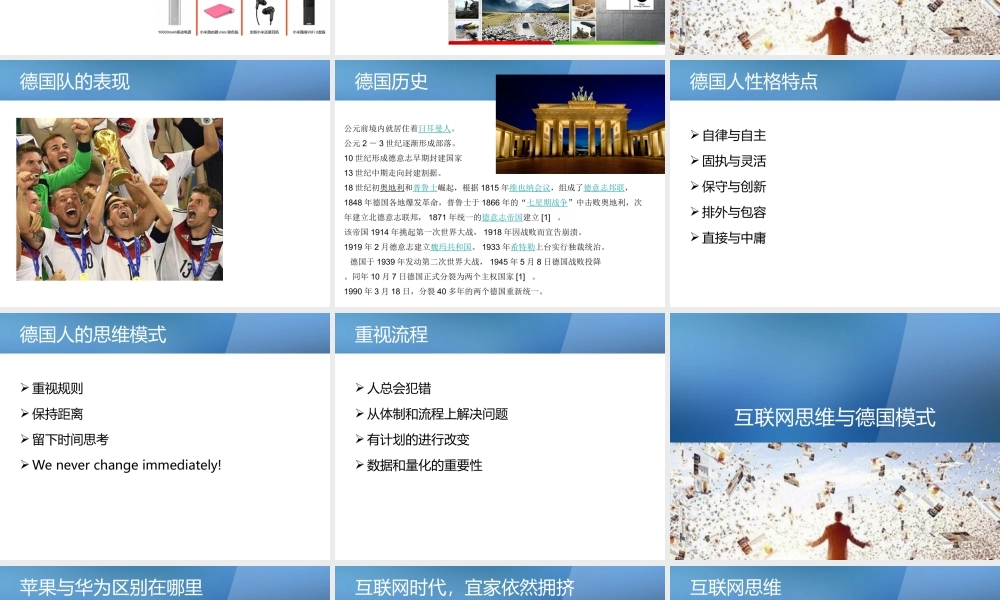Follow the 德意志邦联 hyperlink
Viewport: 1000px width, 600px height.
pyautogui.click(x=604, y=188)
